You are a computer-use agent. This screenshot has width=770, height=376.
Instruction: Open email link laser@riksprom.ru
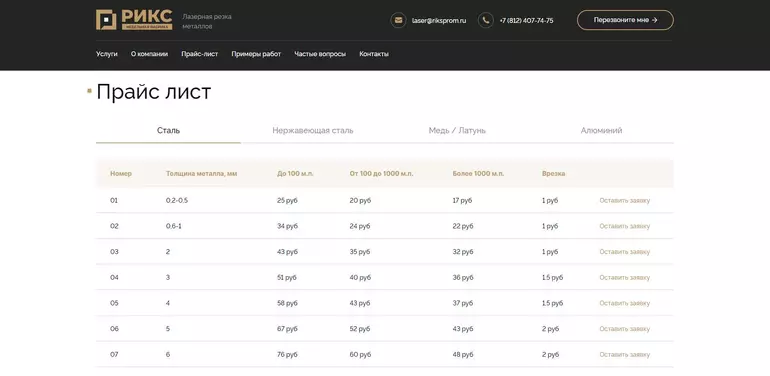point(439,21)
